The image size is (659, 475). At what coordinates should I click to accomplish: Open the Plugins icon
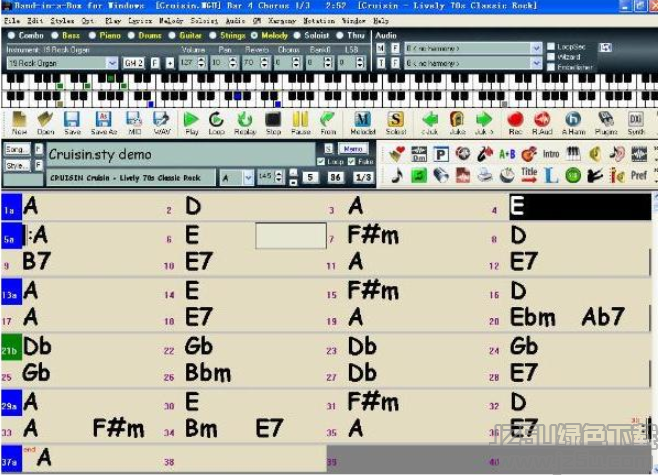[x=606, y=123]
